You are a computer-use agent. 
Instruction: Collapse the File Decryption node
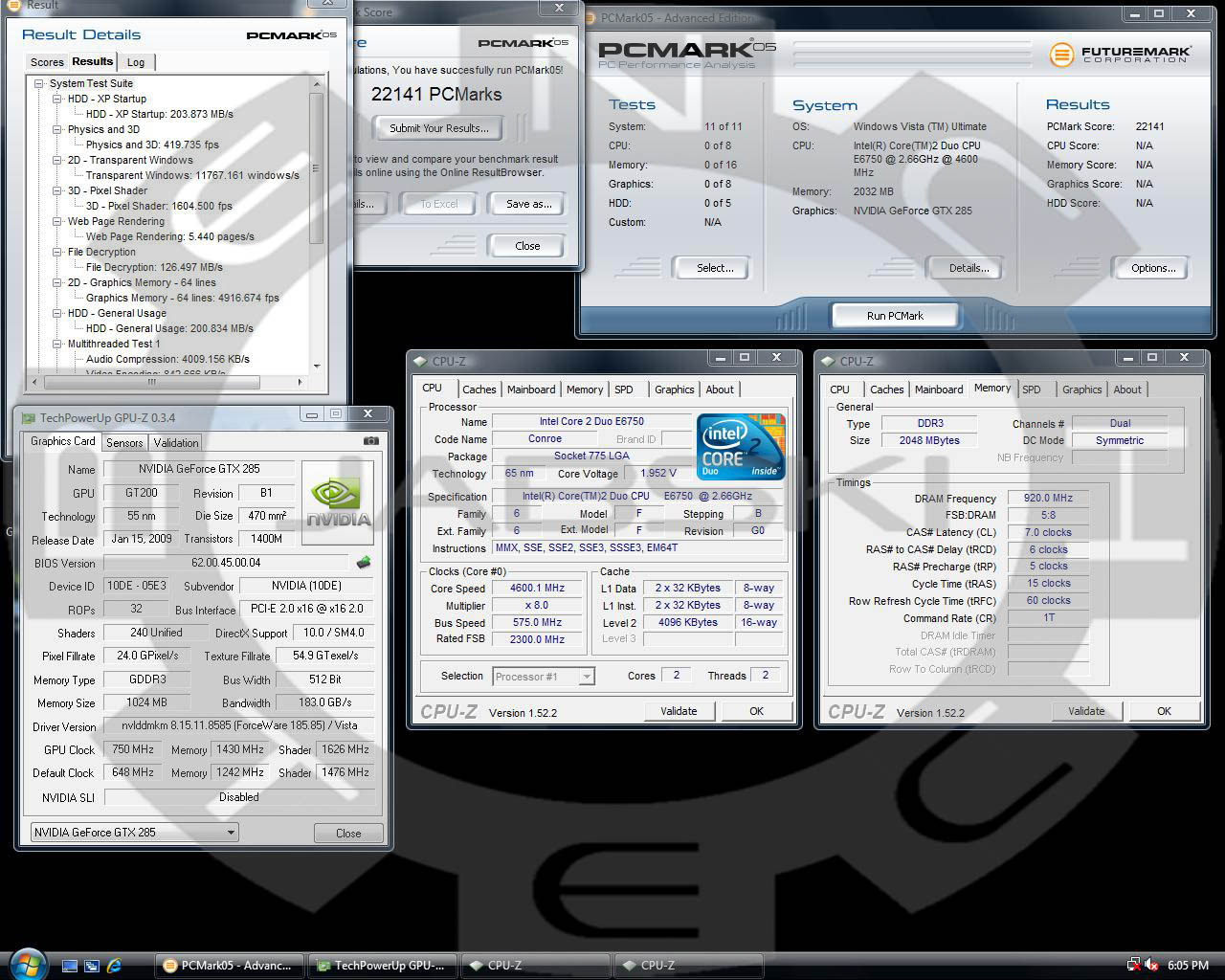pyautogui.click(x=57, y=252)
